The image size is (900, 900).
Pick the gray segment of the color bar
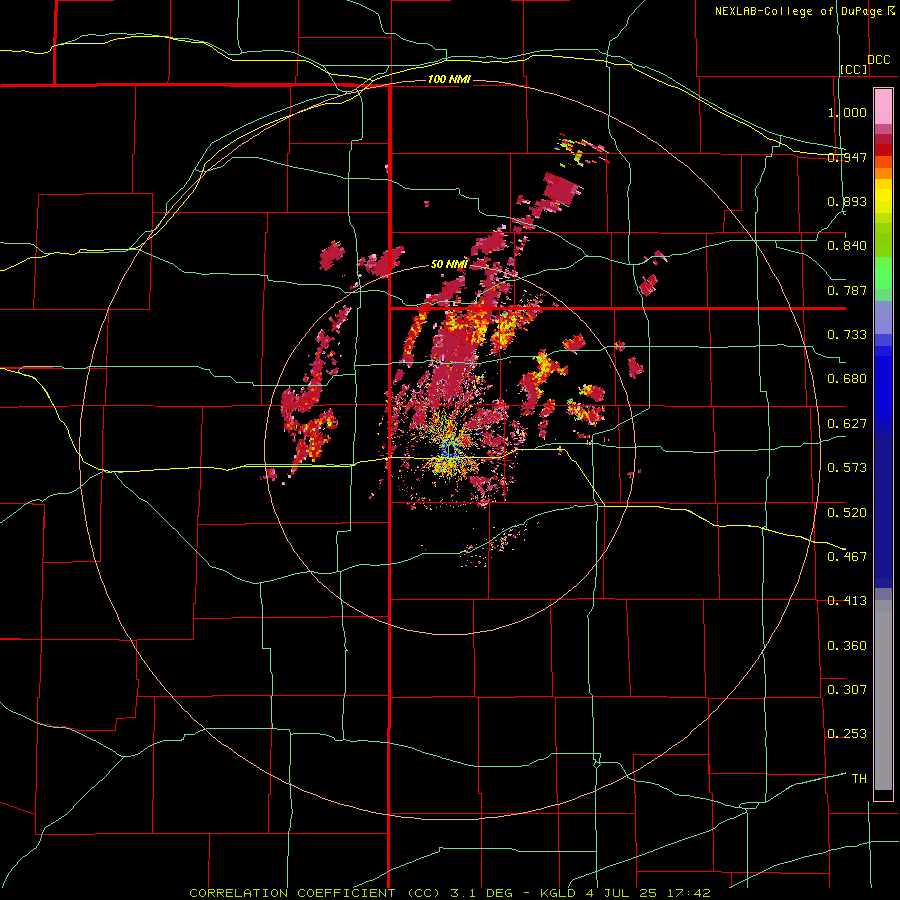pos(883,695)
